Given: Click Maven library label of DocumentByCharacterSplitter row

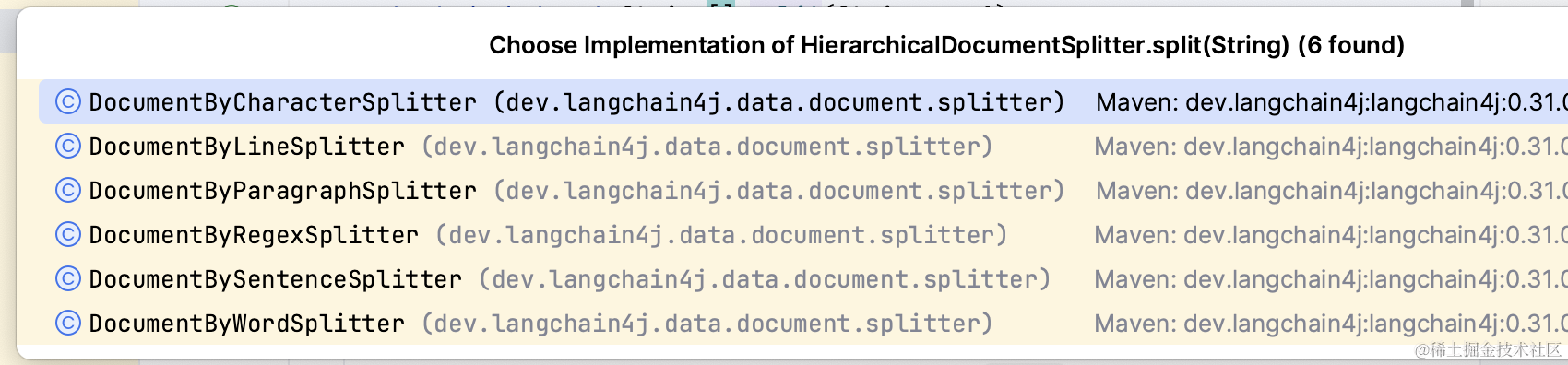Looking at the screenshot, I should click(1331, 101).
